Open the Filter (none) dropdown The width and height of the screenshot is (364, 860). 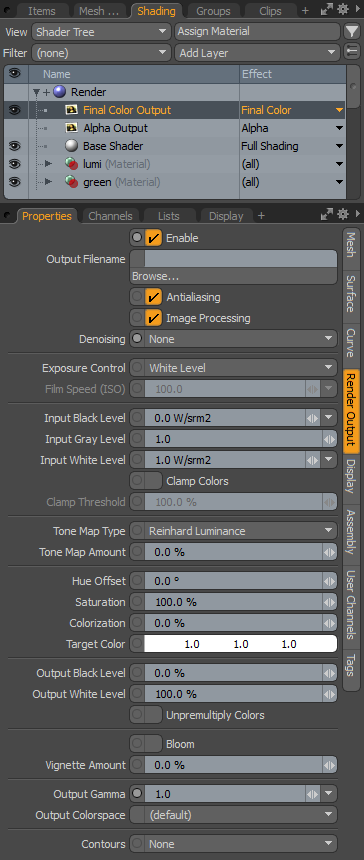pyautogui.click(x=101, y=53)
